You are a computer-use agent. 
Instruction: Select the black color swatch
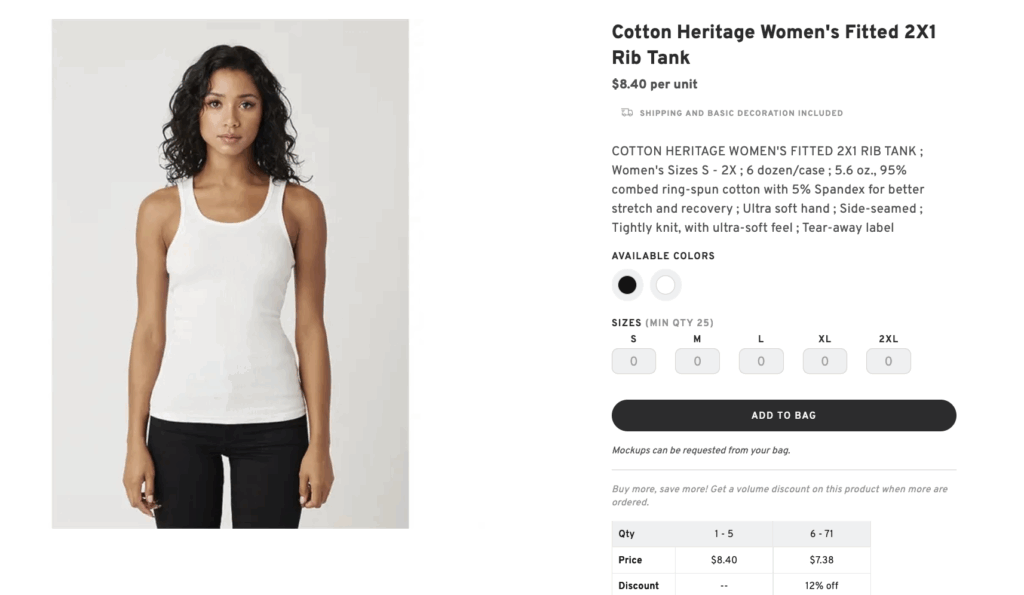[627, 285]
